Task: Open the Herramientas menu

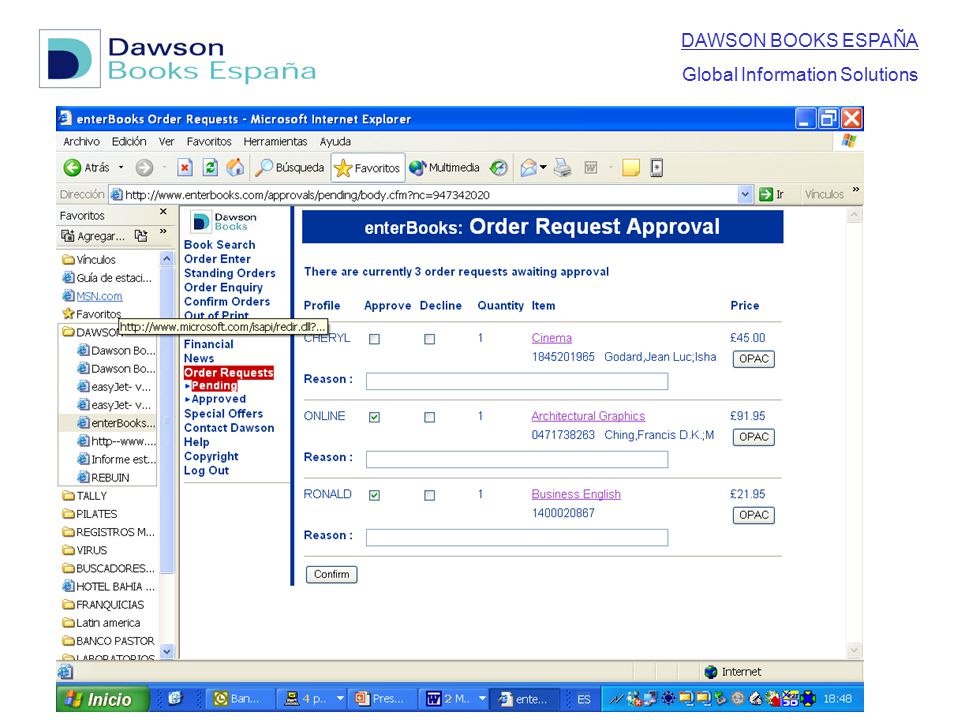Action: tap(276, 141)
